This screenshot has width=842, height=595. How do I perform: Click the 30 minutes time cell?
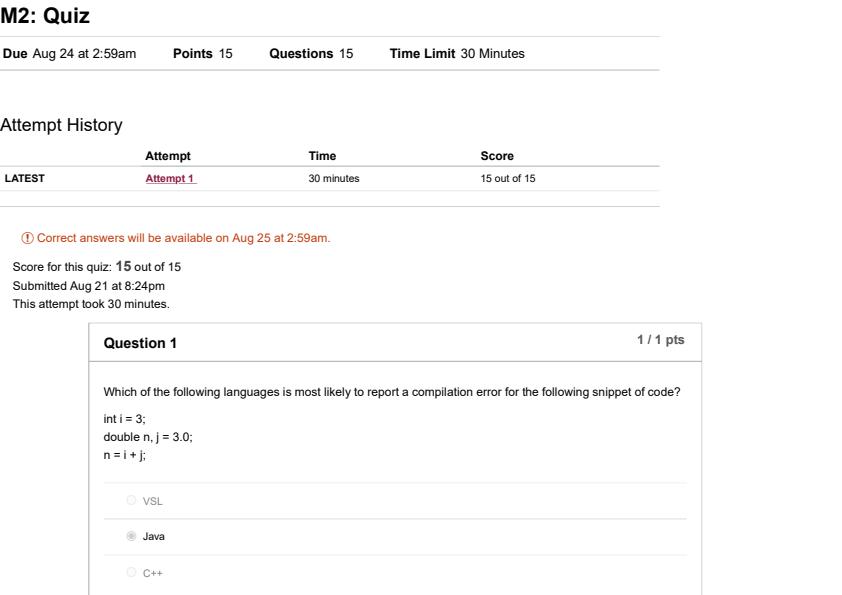(334, 179)
